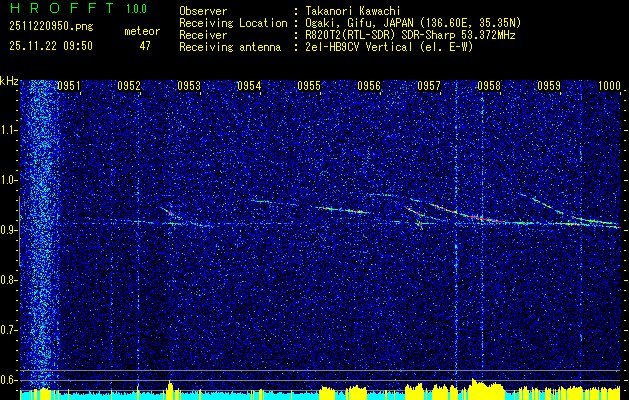Click the meteor count label

pyautogui.click(x=142, y=31)
